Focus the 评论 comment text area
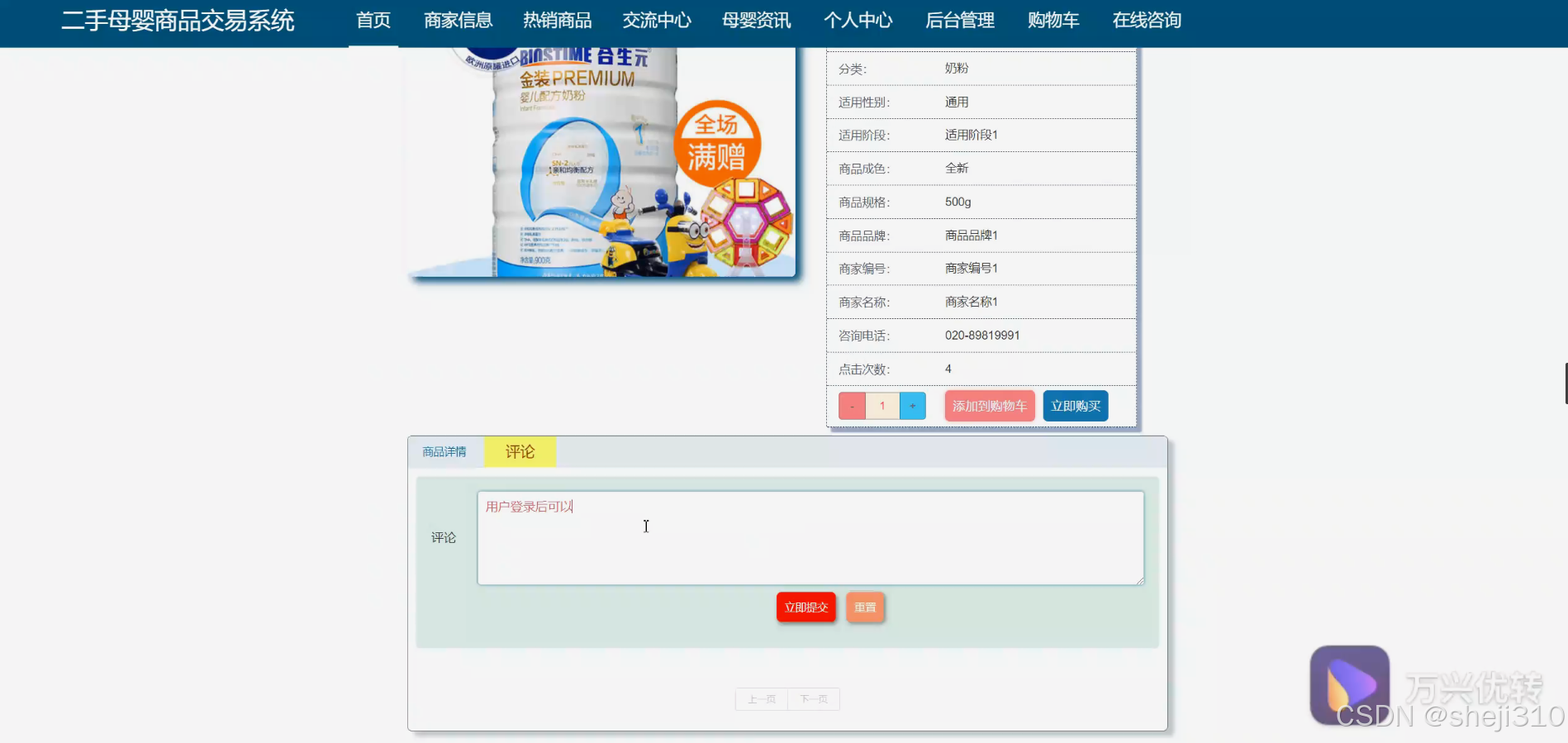Viewport: 1568px width, 743px height. pos(810,538)
